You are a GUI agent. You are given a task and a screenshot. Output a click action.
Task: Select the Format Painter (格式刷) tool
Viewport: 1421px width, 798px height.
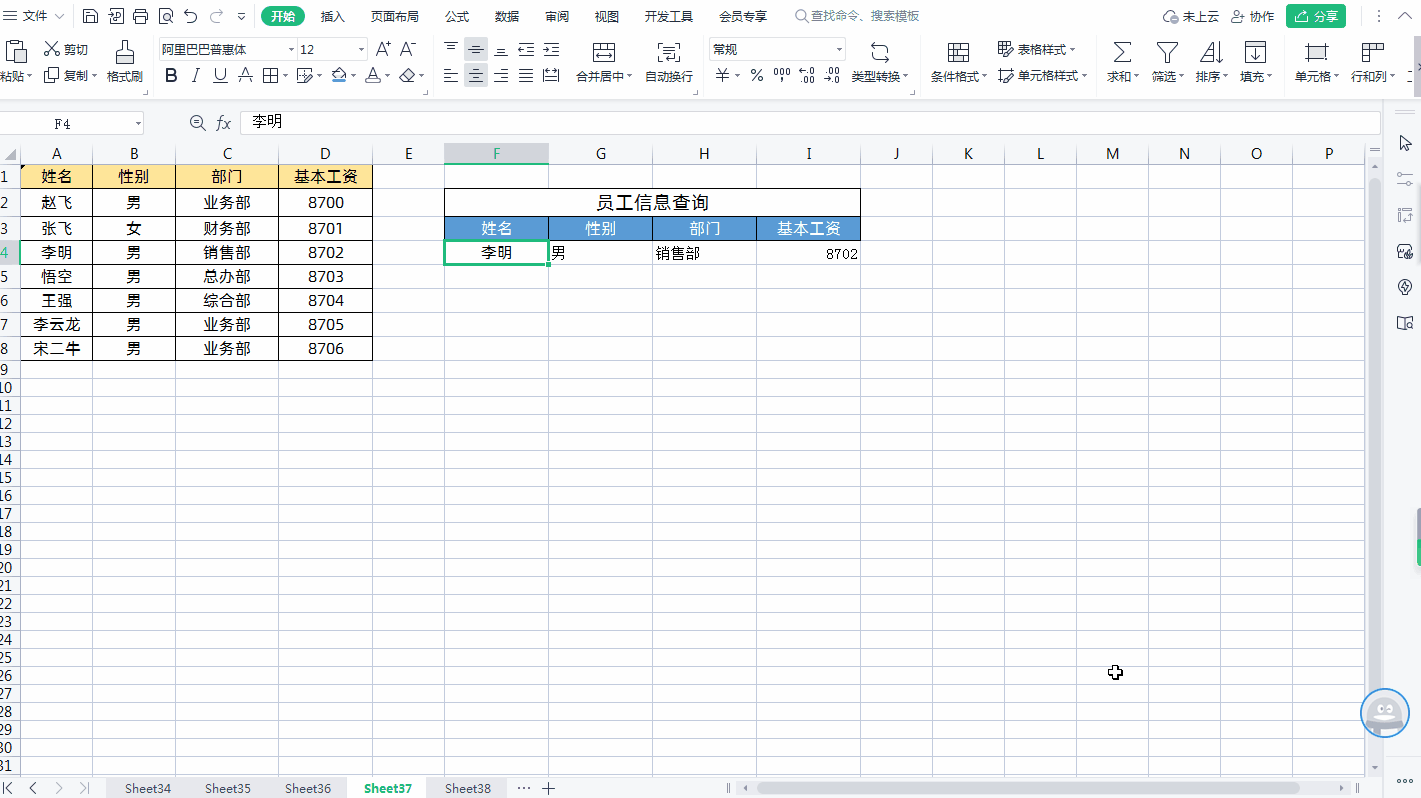pyautogui.click(x=125, y=62)
